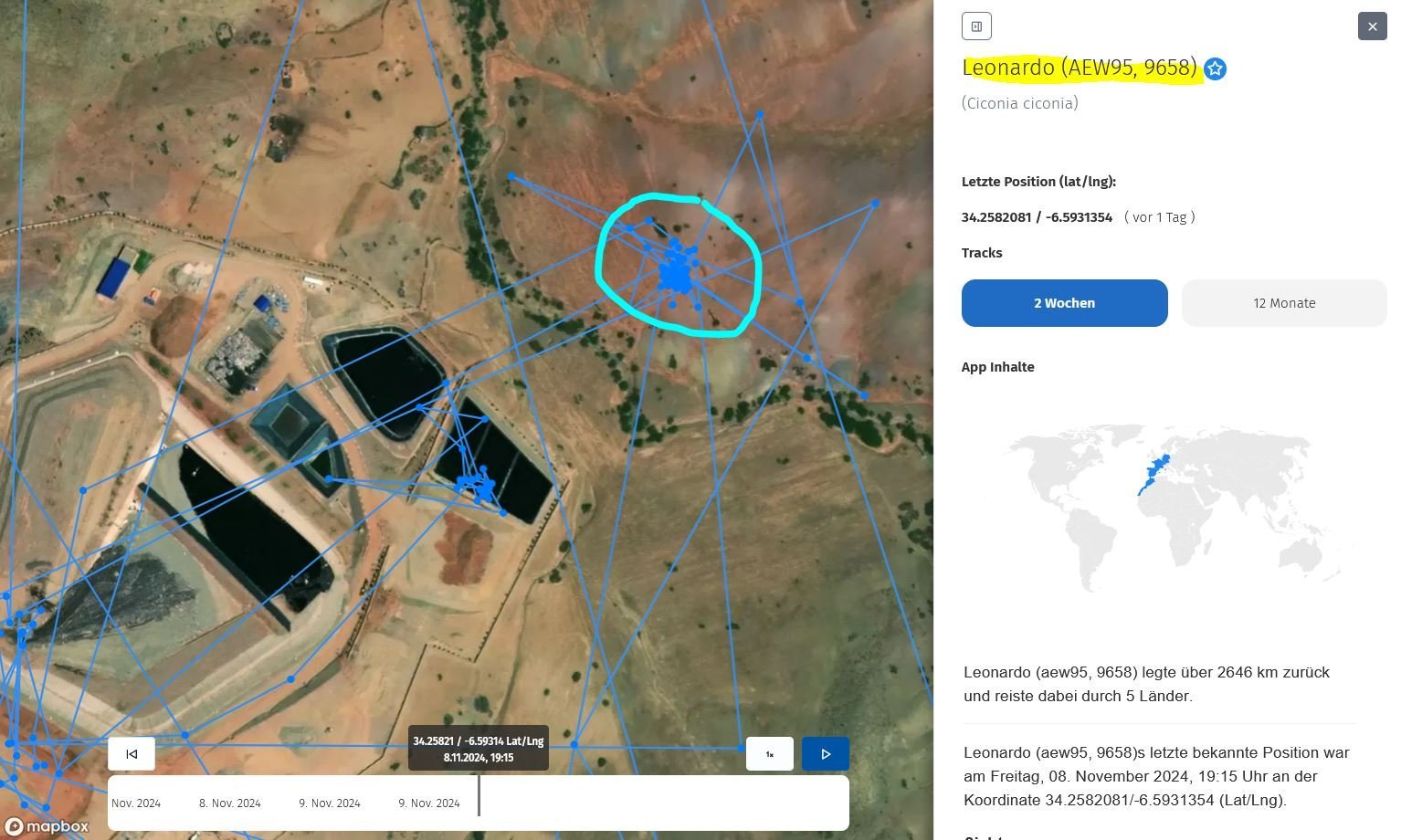Open the Mapbox logo link

pyautogui.click(x=47, y=827)
